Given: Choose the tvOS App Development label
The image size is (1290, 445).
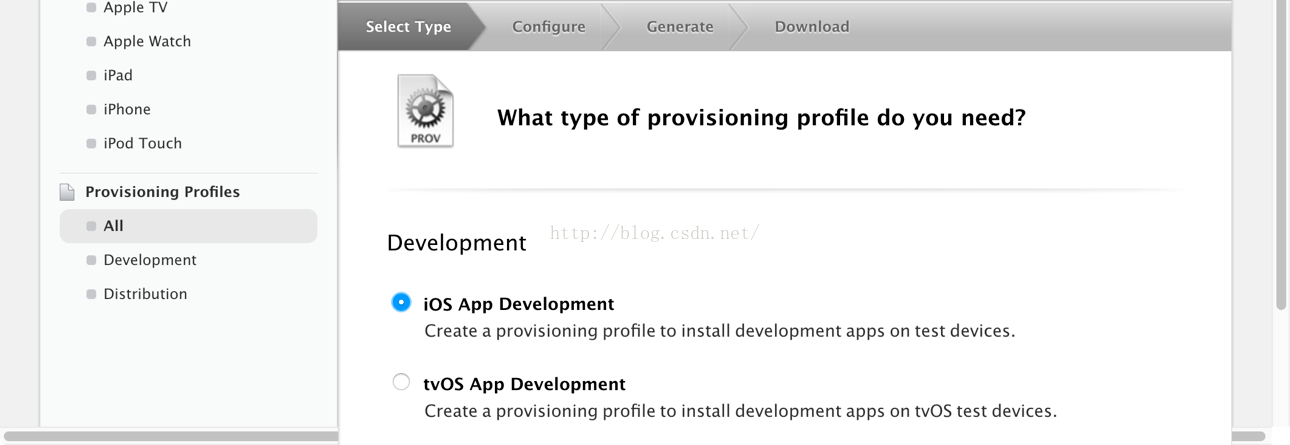Looking at the screenshot, I should (x=524, y=384).
